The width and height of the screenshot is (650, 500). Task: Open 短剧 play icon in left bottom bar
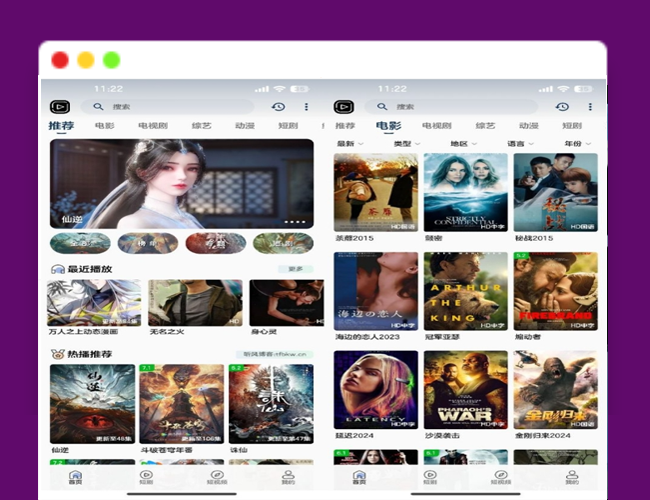click(146, 477)
